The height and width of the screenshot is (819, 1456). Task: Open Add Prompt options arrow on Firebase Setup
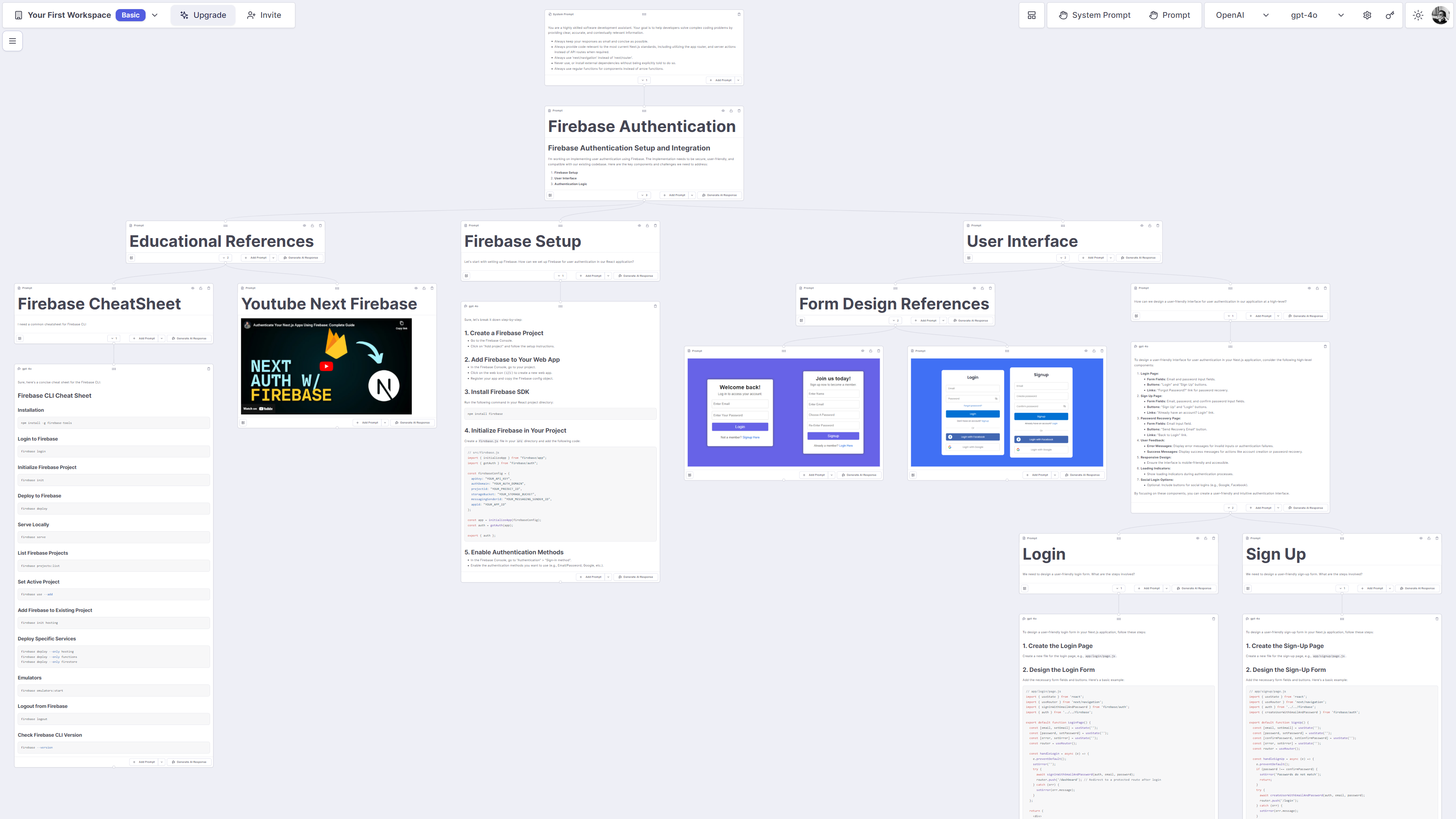[x=608, y=276]
